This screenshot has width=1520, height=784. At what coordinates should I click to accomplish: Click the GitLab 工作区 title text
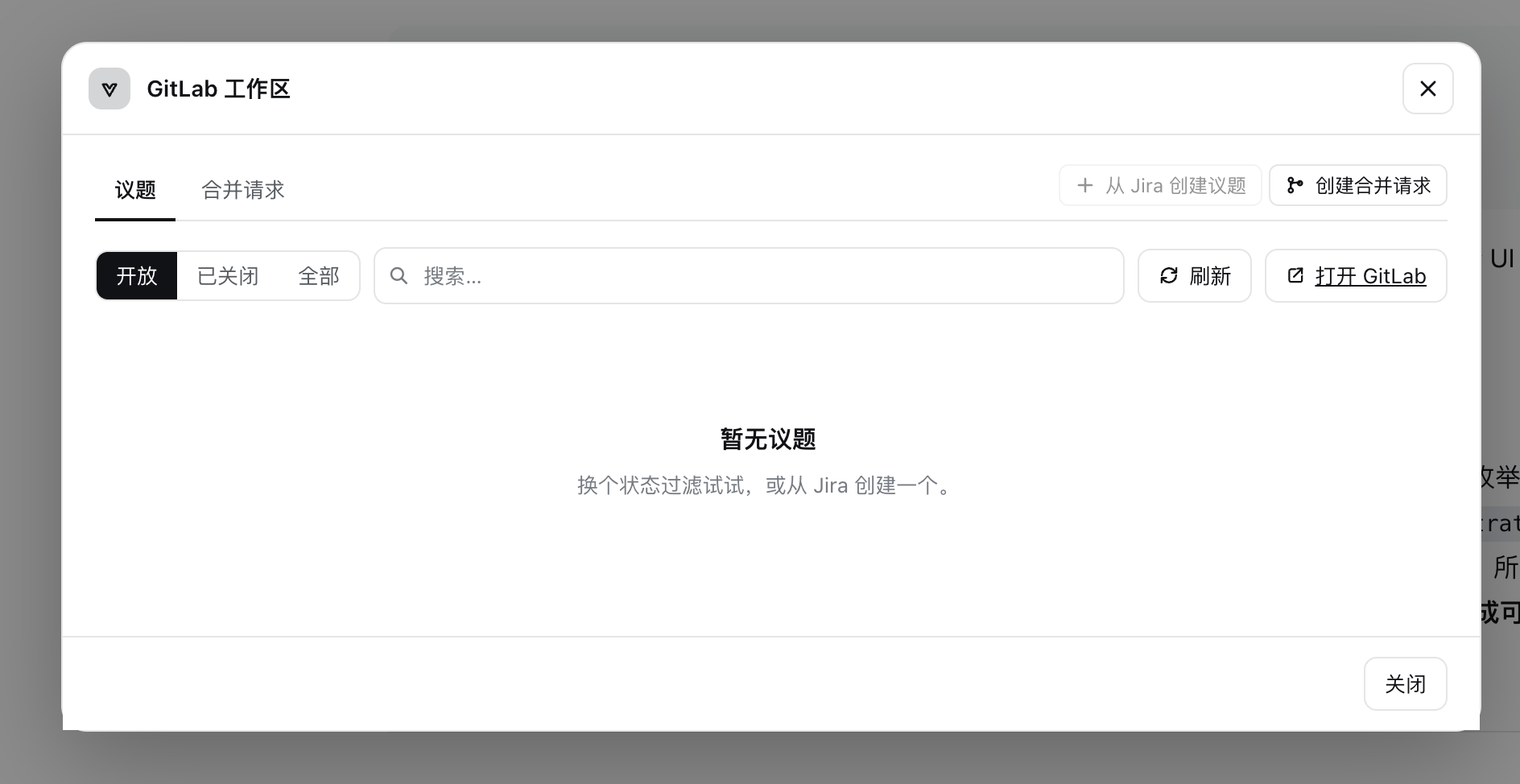tap(218, 89)
